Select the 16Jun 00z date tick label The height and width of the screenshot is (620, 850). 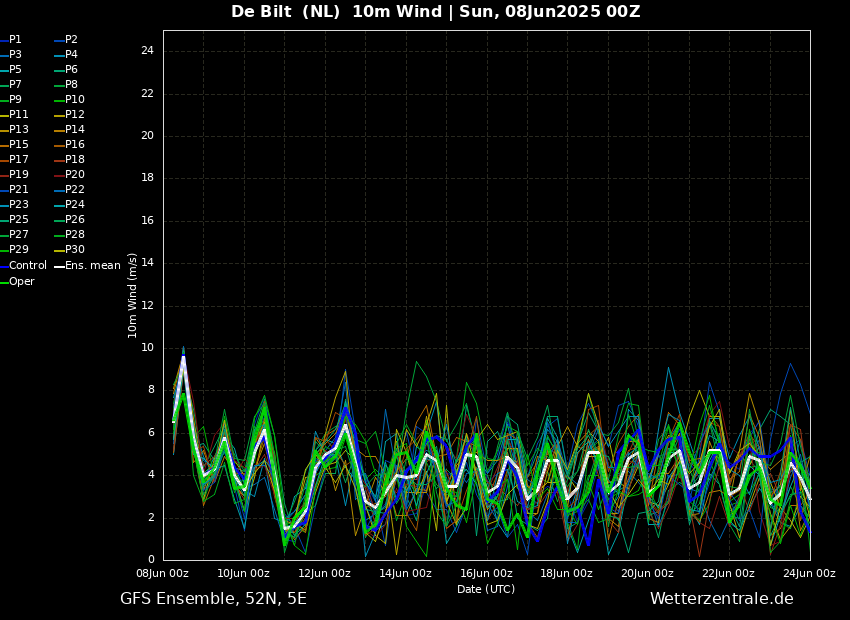coord(485,574)
